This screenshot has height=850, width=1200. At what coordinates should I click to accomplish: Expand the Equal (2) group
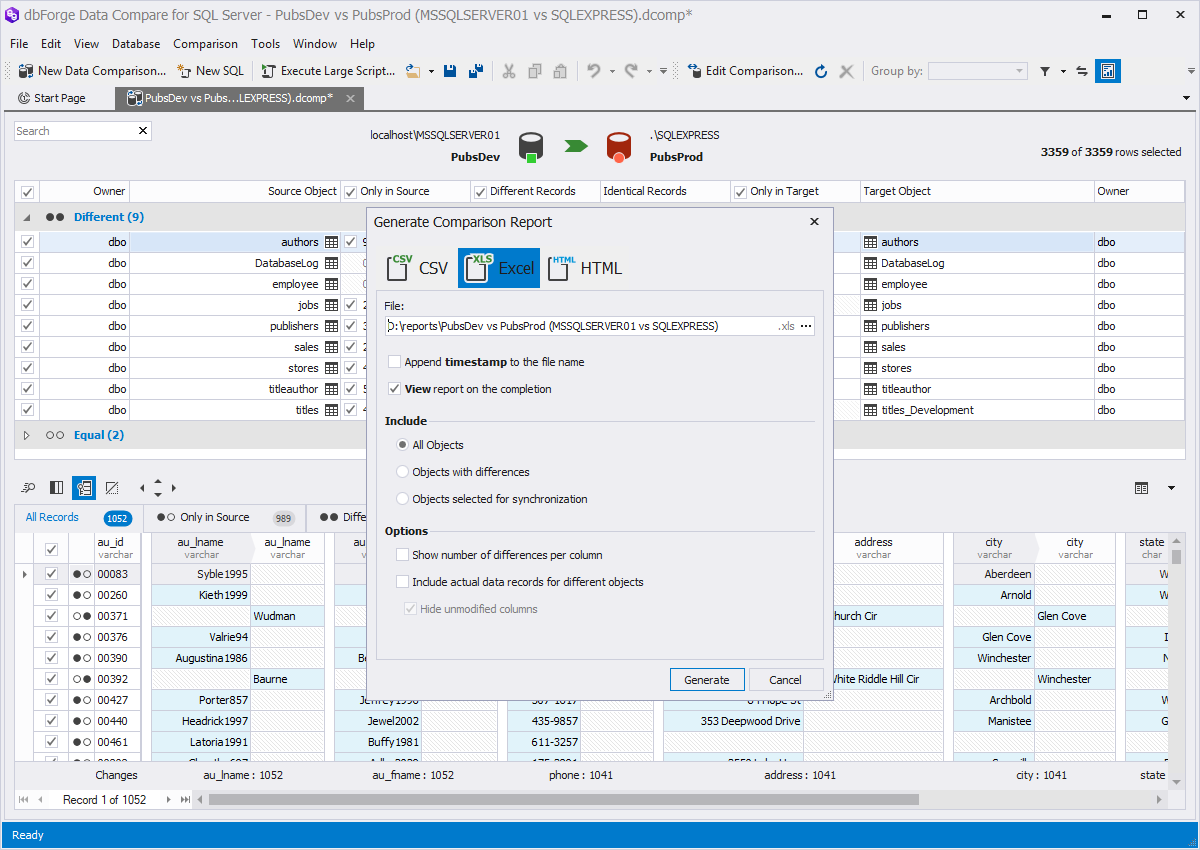(x=27, y=435)
